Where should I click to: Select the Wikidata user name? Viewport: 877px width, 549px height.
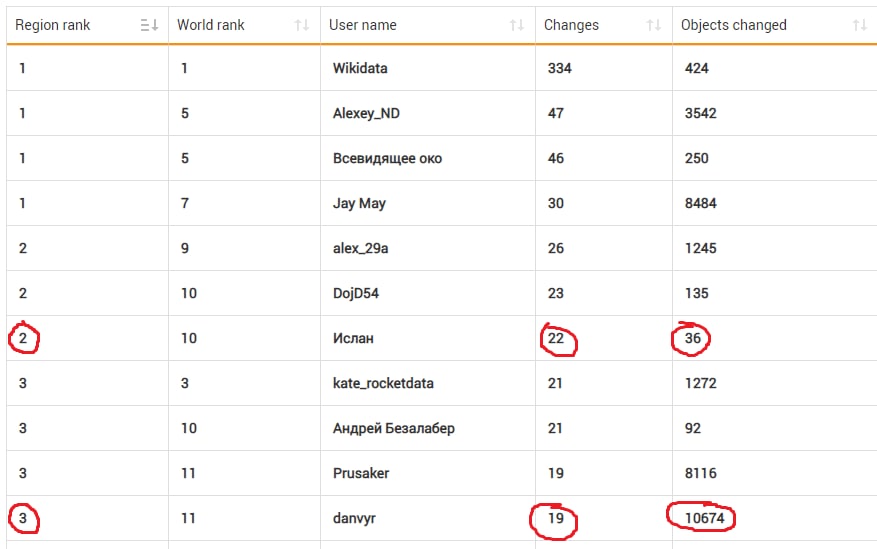tap(360, 68)
